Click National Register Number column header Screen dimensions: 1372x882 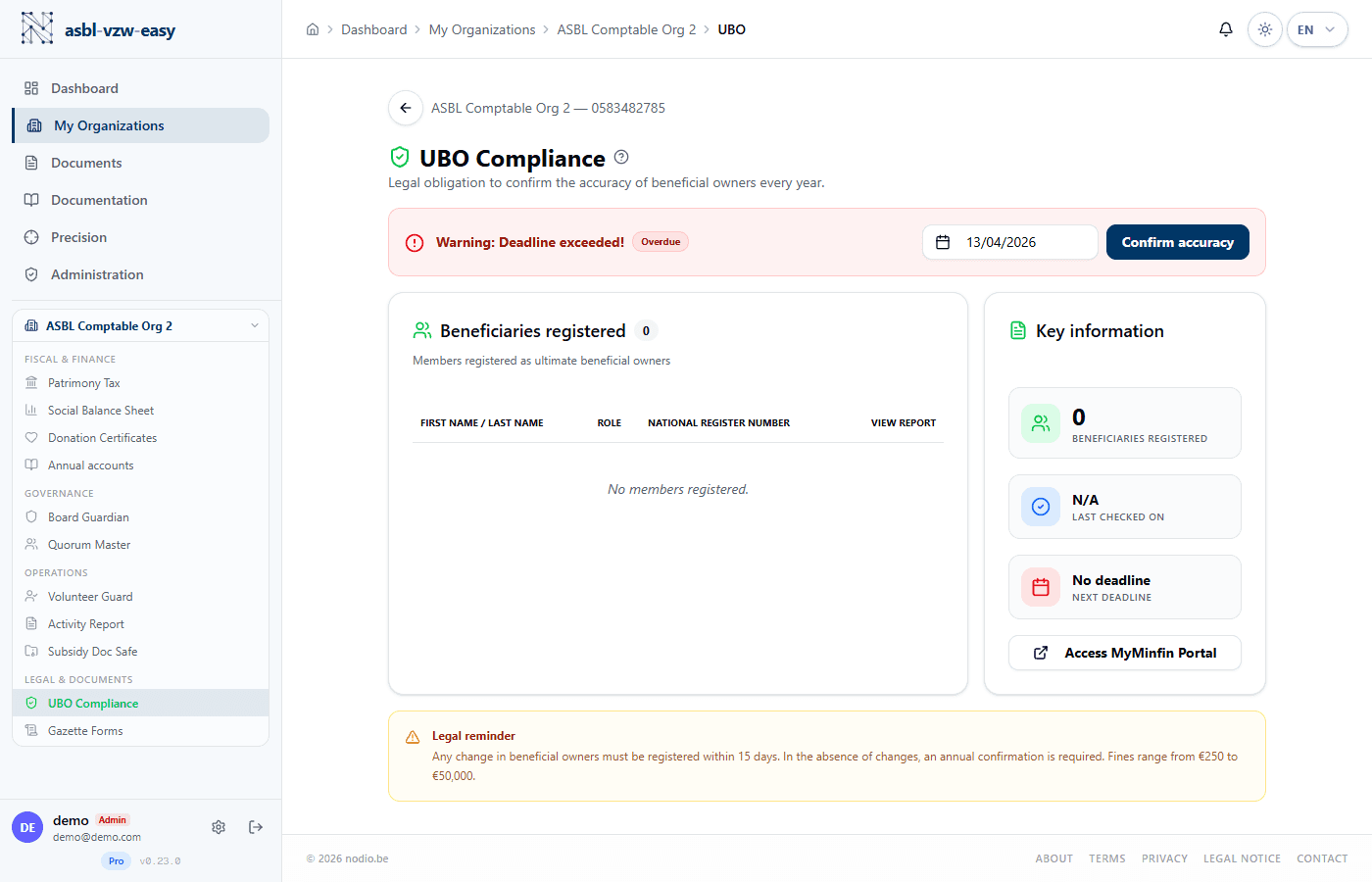(x=718, y=423)
